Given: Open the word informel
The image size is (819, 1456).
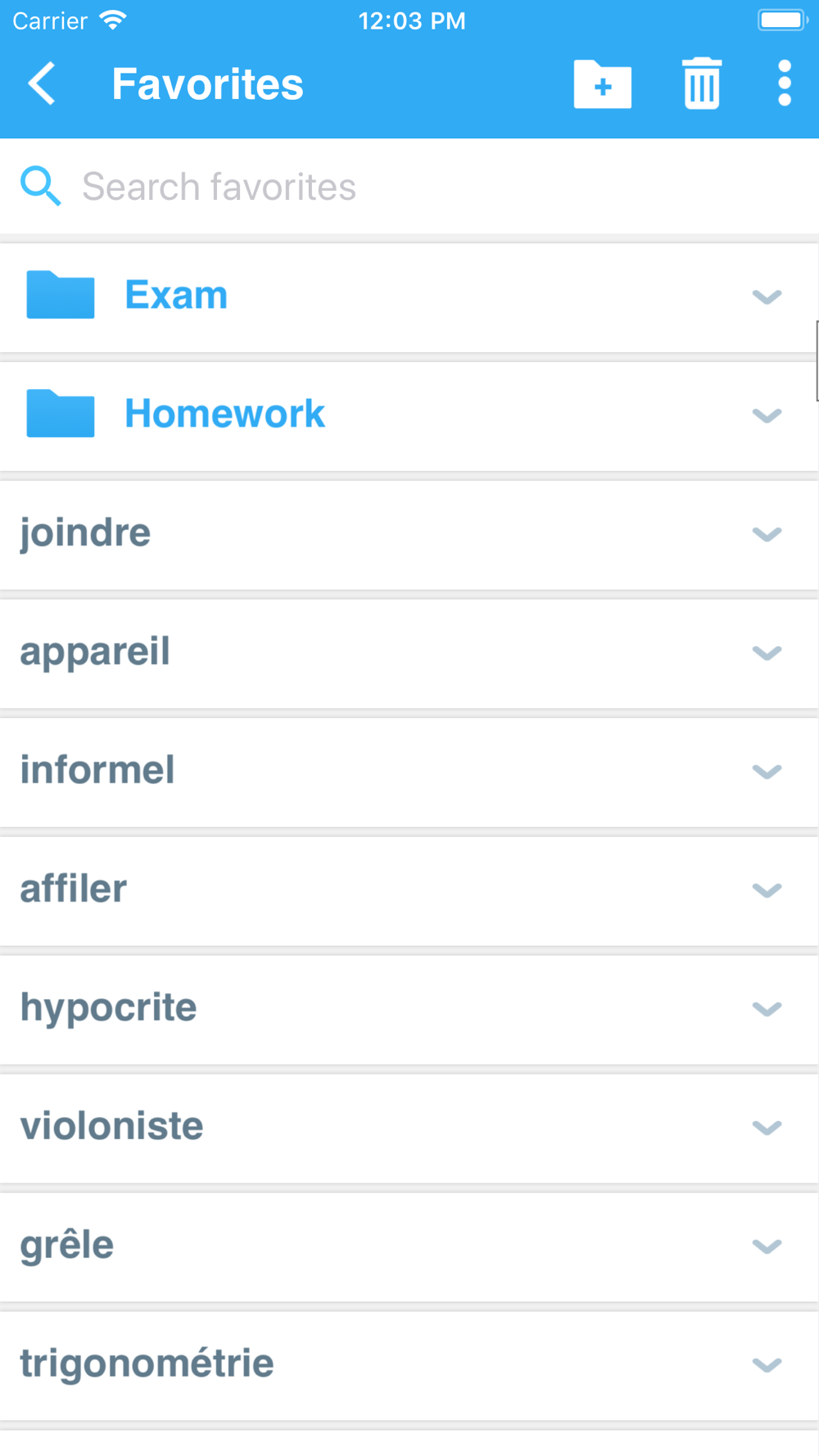Looking at the screenshot, I should 97,770.
